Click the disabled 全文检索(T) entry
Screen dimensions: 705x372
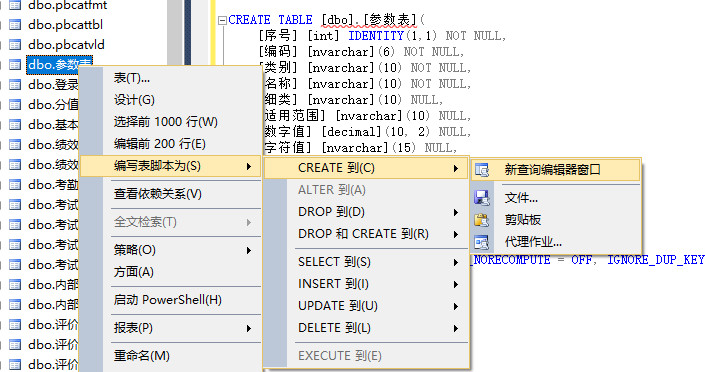(171, 222)
